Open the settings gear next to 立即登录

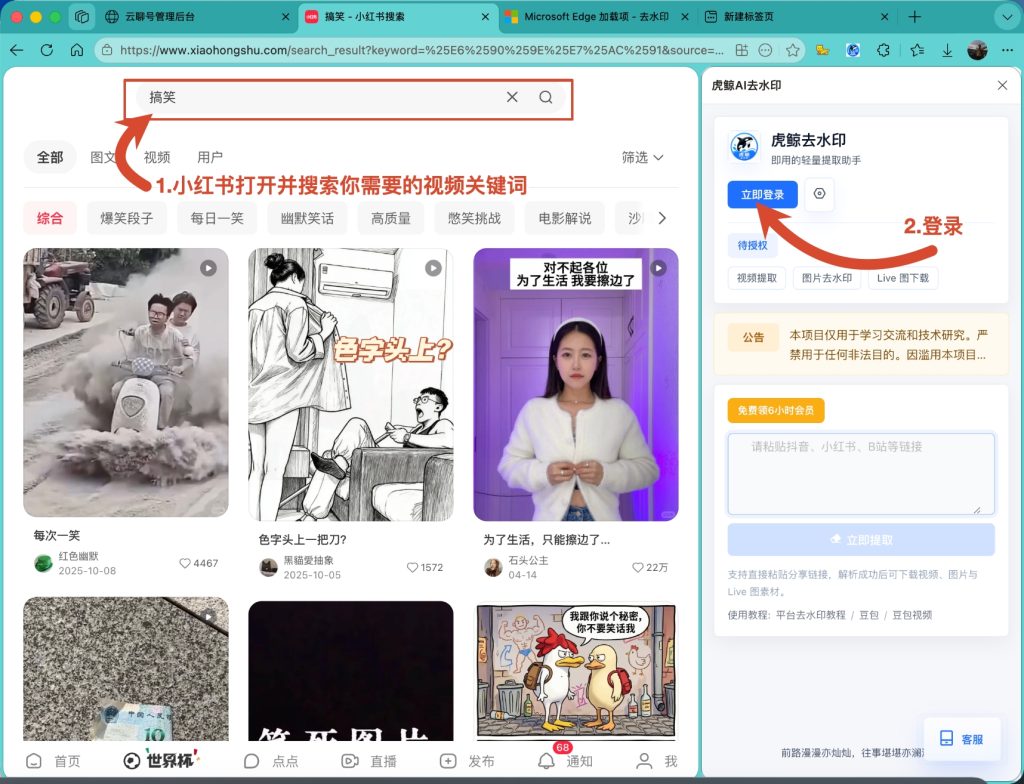pos(820,194)
